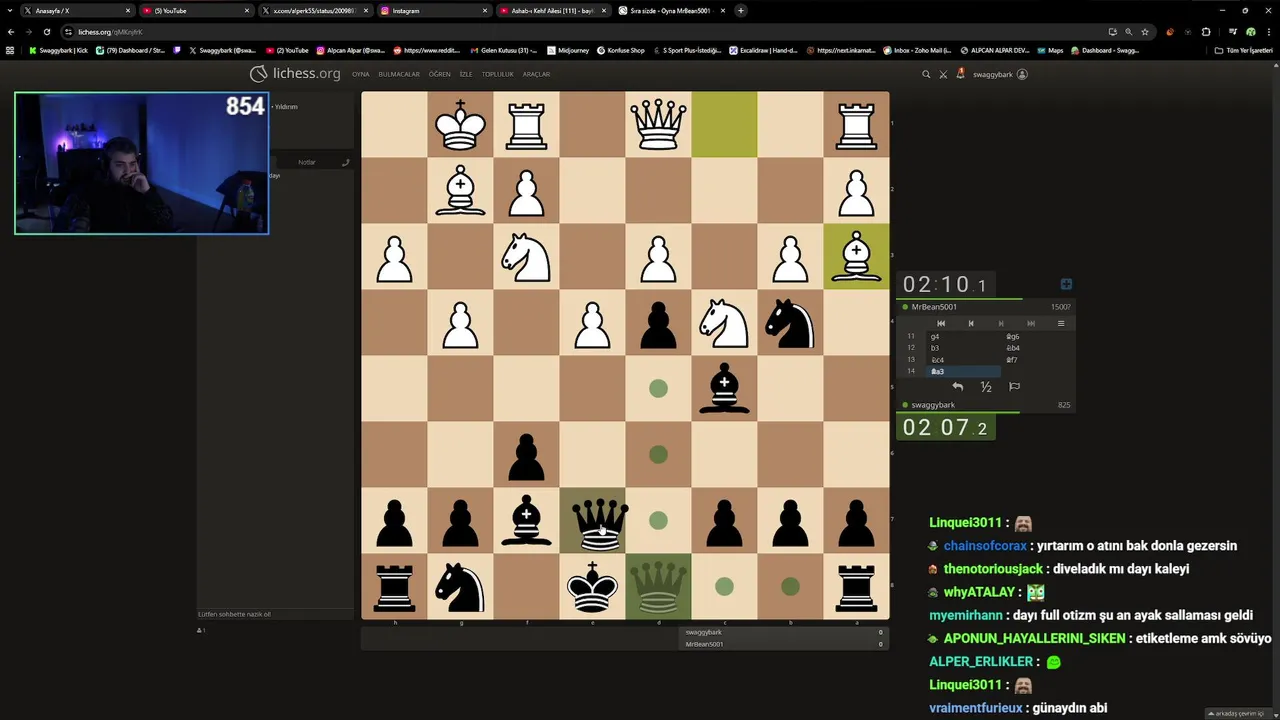Open the TOPLULUK menu
Screen dimensions: 1280x720
click(x=497, y=74)
